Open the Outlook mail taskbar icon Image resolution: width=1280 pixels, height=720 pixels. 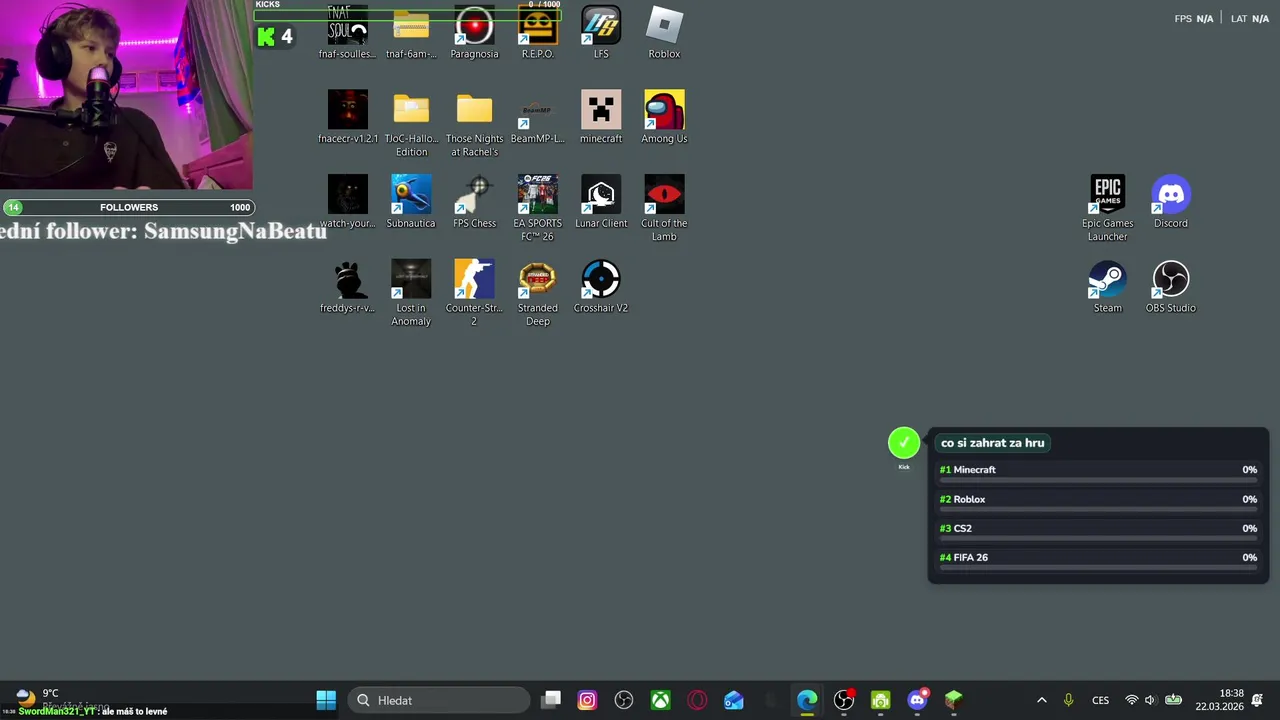pos(734,700)
